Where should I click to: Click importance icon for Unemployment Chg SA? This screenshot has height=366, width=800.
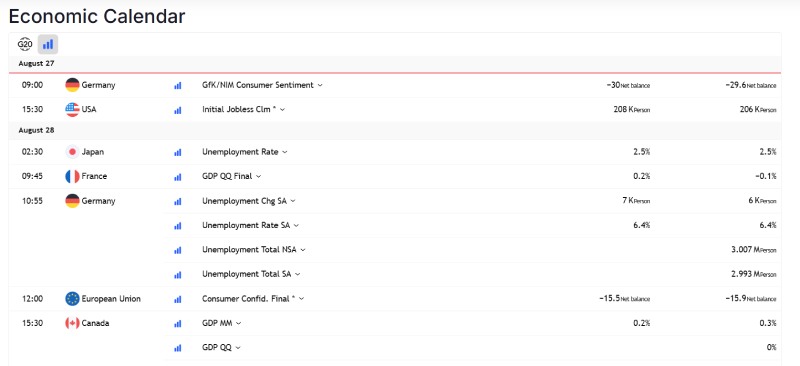tap(178, 201)
